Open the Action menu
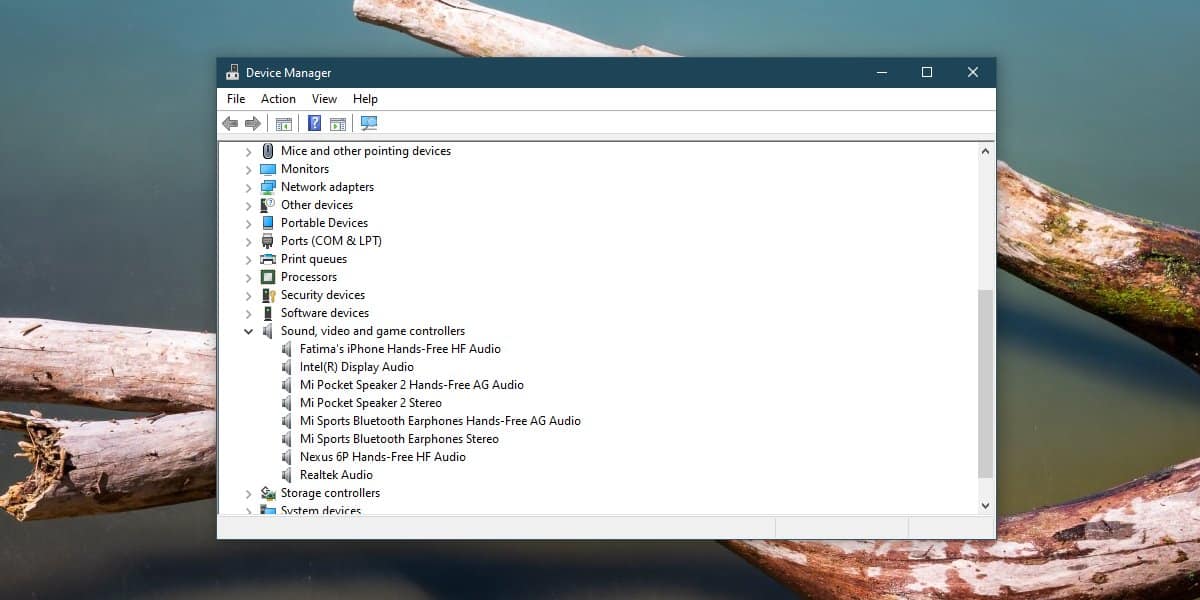 278,99
